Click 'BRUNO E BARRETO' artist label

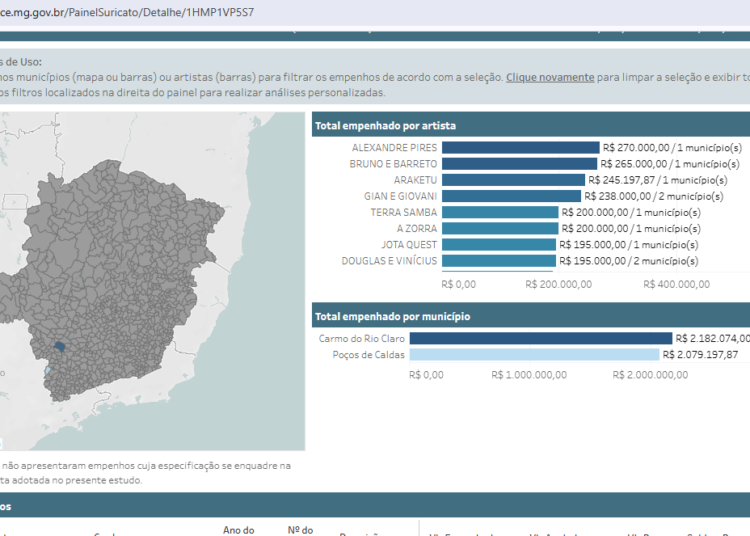[393, 164]
